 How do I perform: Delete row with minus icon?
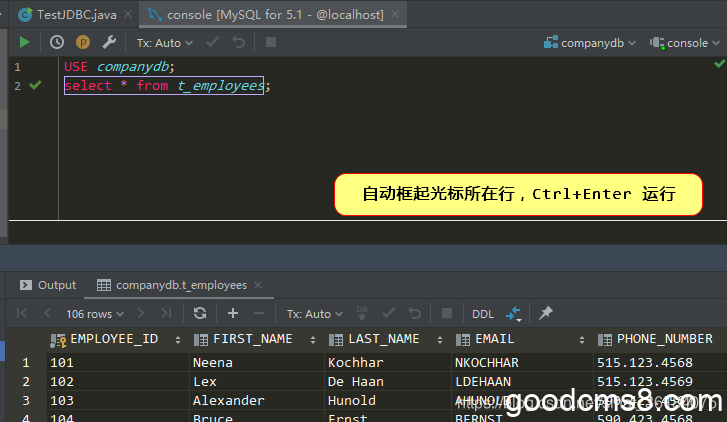pyautogui.click(x=259, y=314)
